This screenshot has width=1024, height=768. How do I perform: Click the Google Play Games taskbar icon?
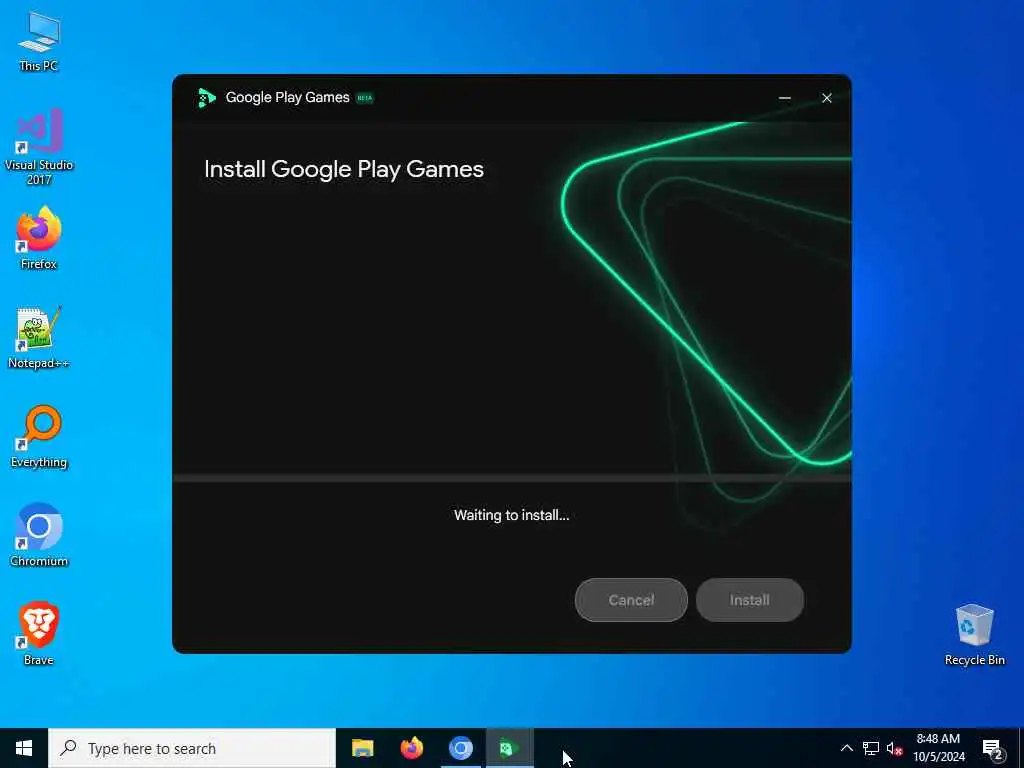(x=509, y=748)
